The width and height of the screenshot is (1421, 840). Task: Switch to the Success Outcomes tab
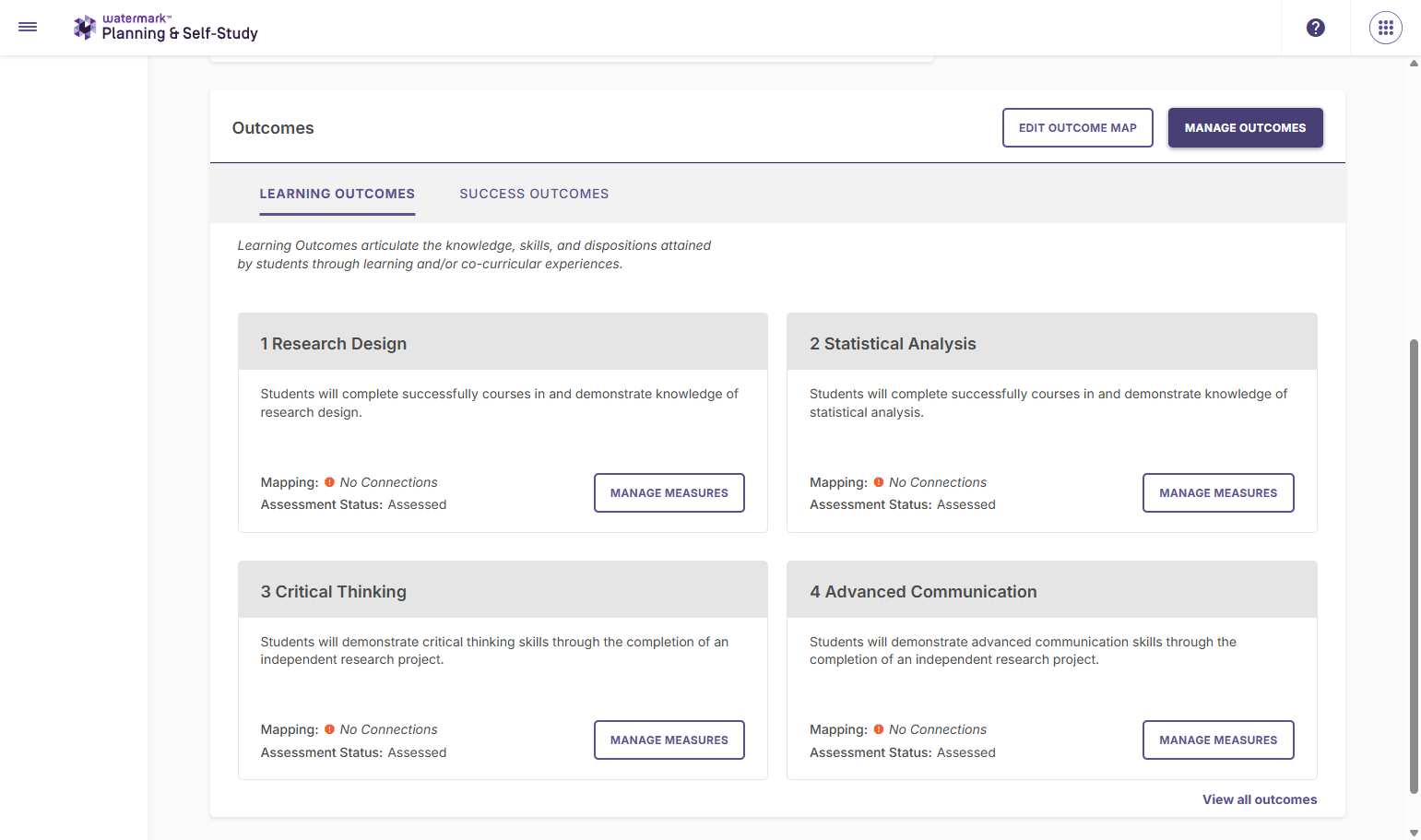(534, 194)
